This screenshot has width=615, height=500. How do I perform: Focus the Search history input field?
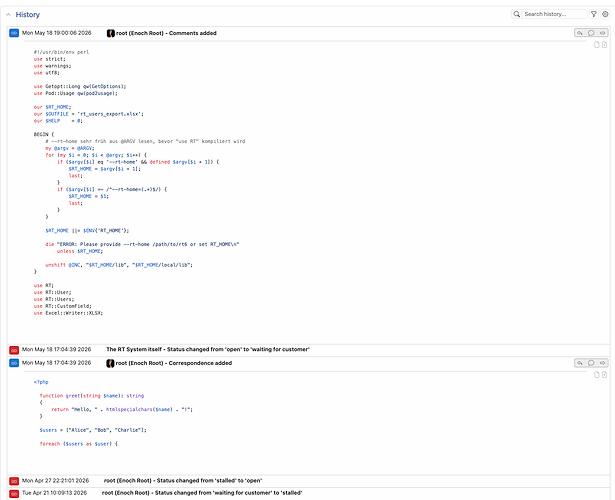[554, 14]
